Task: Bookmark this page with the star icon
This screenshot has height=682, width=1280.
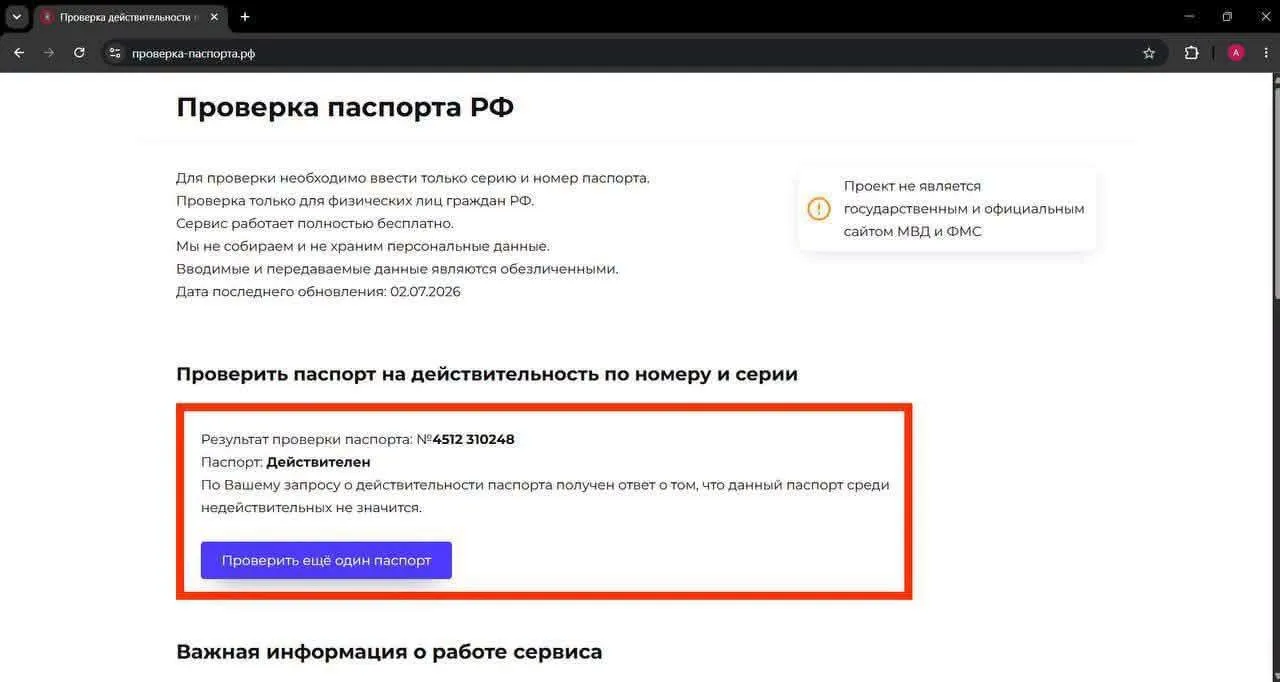Action: (x=1149, y=53)
